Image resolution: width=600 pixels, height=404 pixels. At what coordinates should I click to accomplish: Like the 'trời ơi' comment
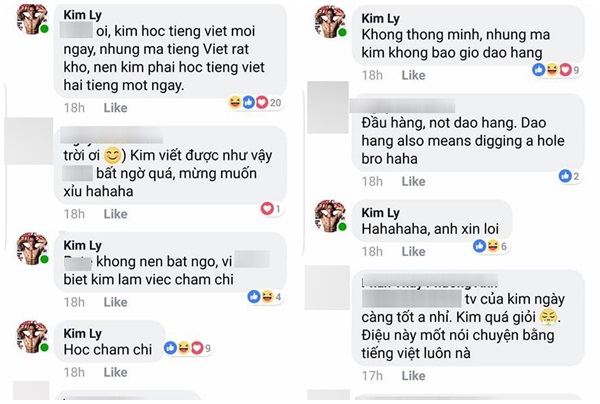pyautogui.click(x=115, y=214)
